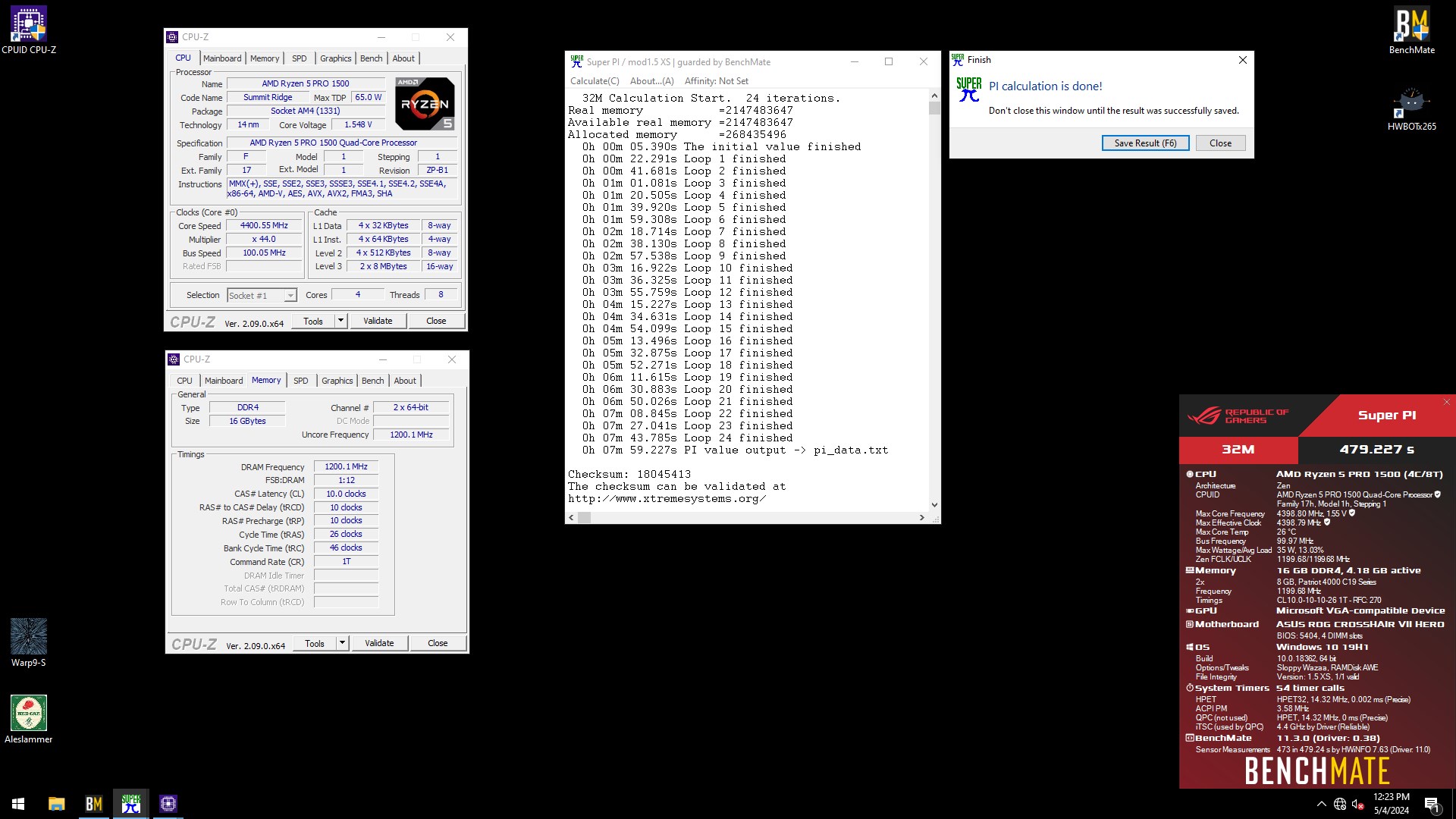Click Super PI horizontal scrollbar right arrow

pos(922,518)
